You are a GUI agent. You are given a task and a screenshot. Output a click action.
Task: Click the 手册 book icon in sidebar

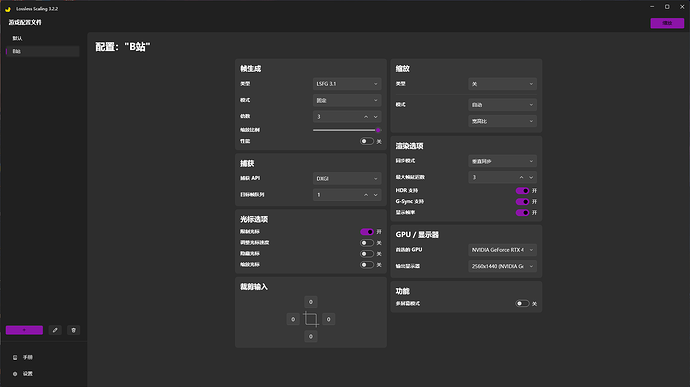coord(15,358)
